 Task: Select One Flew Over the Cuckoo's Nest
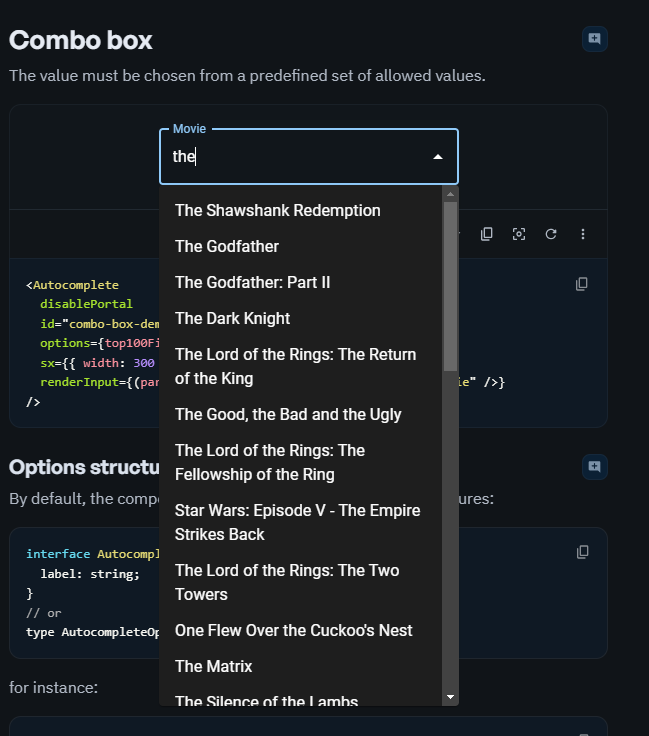pyautogui.click(x=293, y=630)
